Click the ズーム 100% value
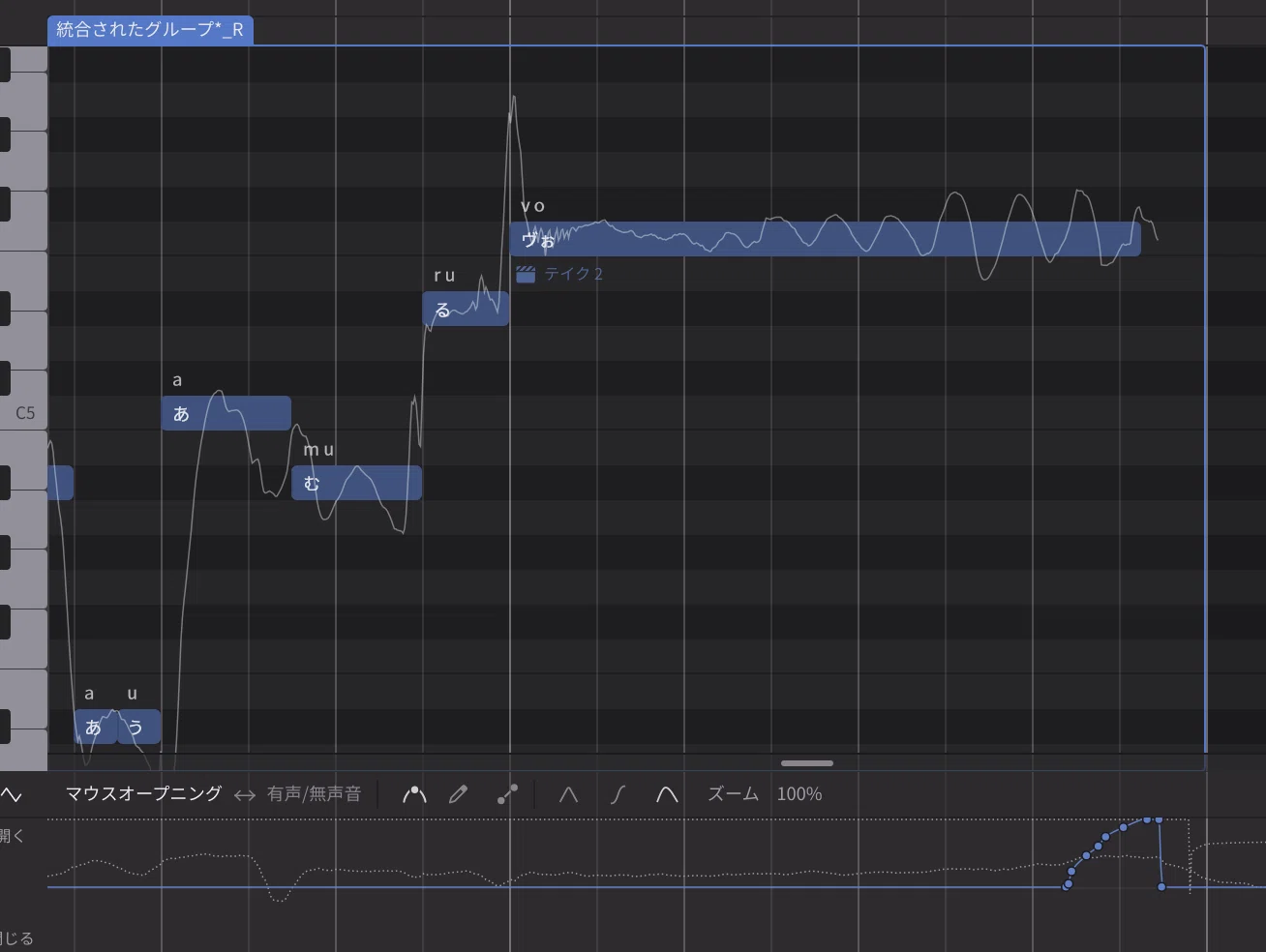This screenshot has width=1266, height=952. 799,794
